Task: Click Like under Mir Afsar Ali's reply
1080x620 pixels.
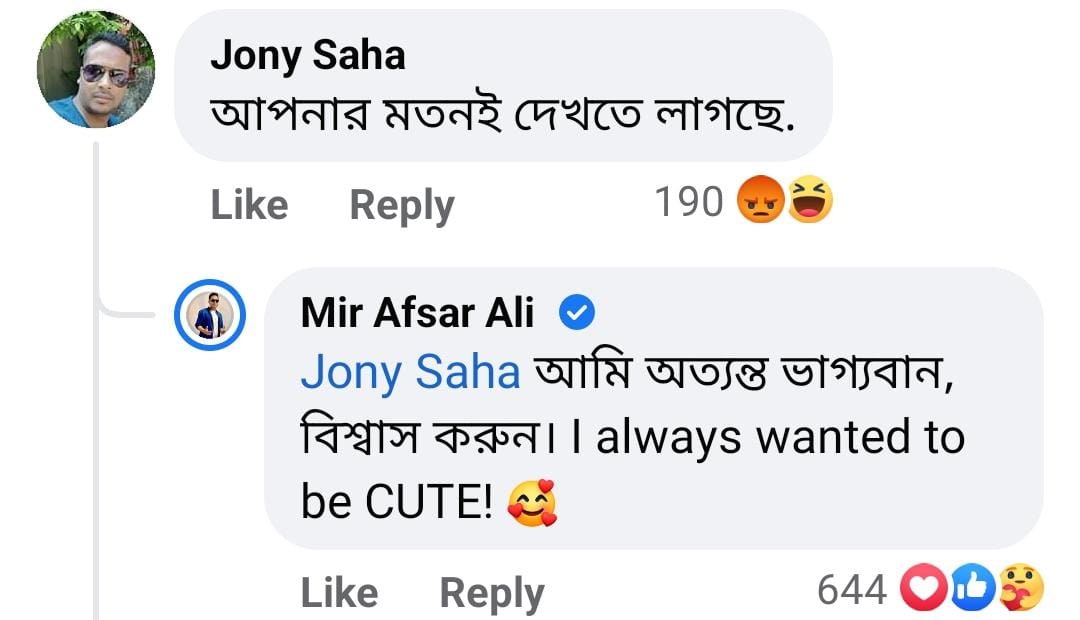Action: (x=339, y=592)
